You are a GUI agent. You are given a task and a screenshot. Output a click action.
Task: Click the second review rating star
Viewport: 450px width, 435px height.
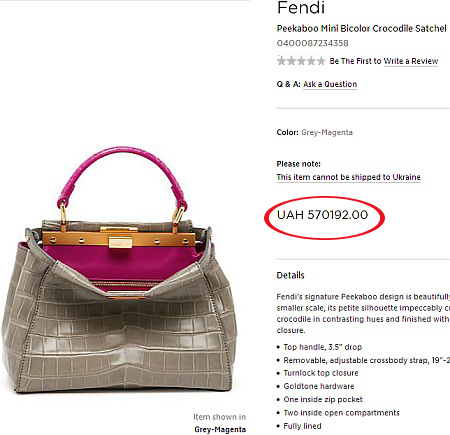[291, 61]
